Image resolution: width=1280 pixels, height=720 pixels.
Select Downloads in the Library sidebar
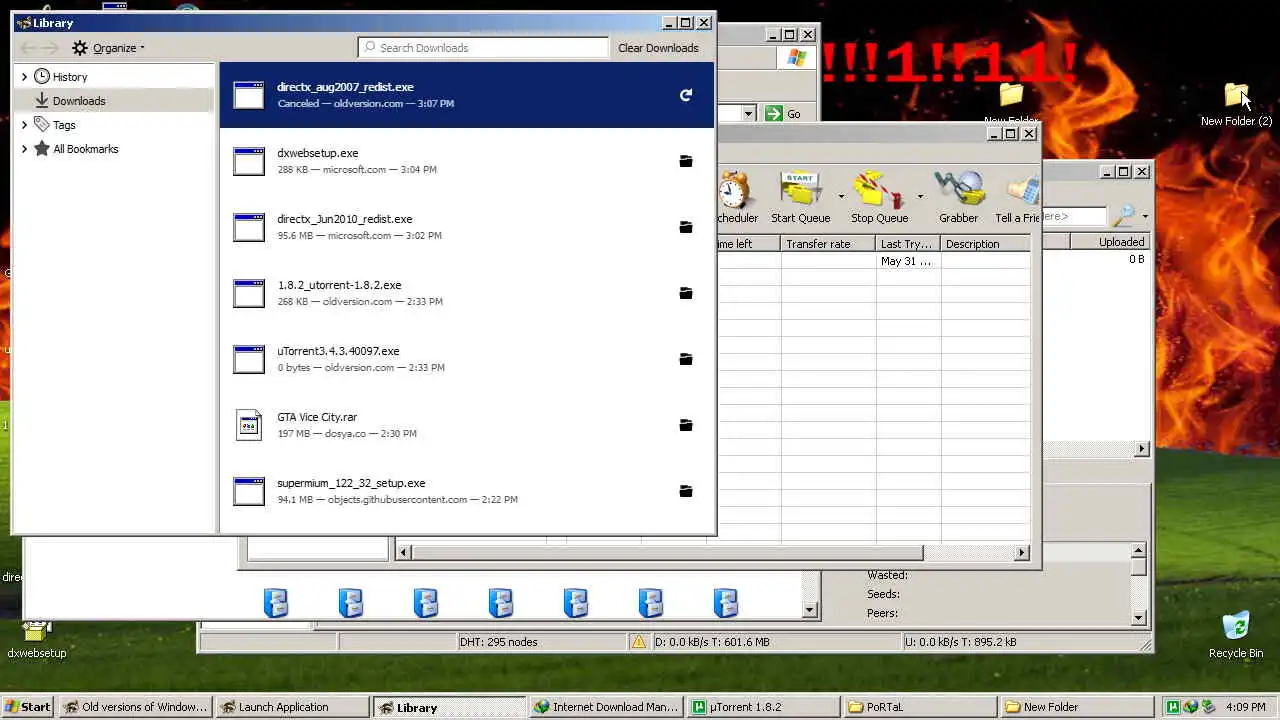(x=113, y=101)
